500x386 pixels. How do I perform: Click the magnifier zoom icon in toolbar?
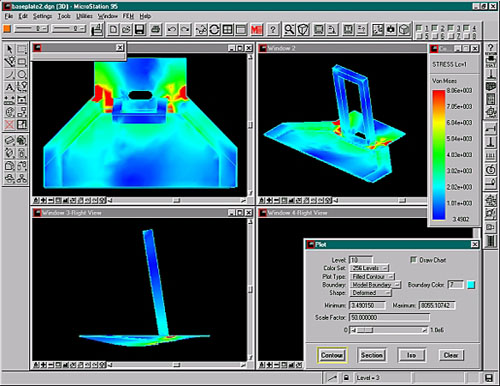[289, 30]
